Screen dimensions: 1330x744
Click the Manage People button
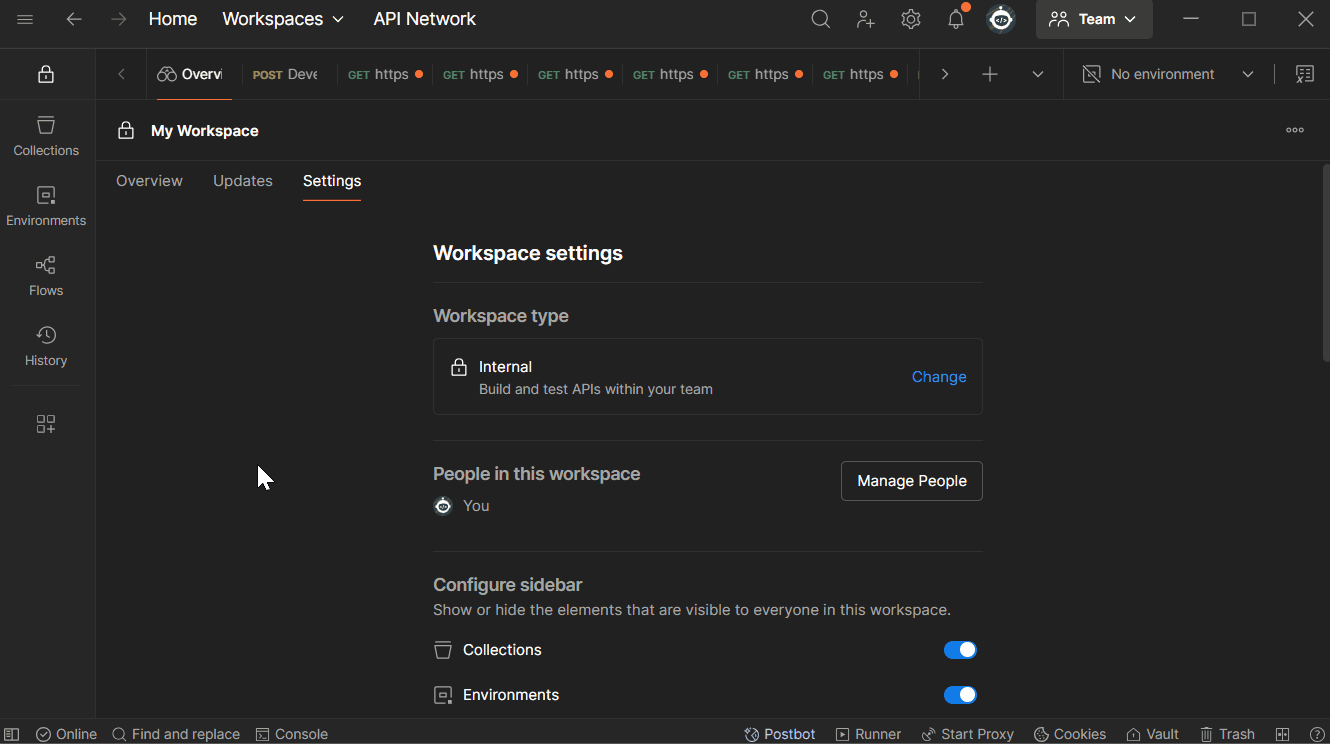pos(912,481)
